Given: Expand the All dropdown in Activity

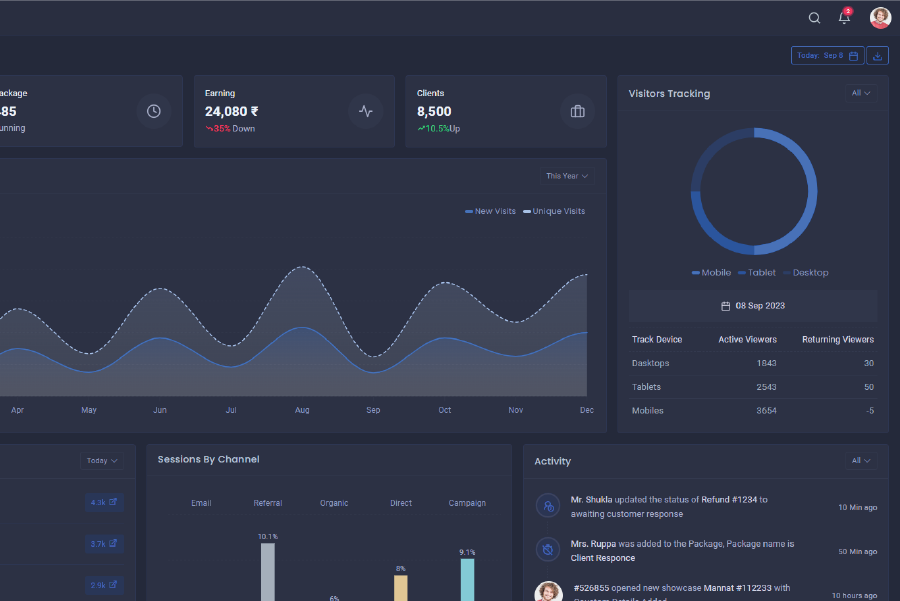Looking at the screenshot, I should 861,461.
